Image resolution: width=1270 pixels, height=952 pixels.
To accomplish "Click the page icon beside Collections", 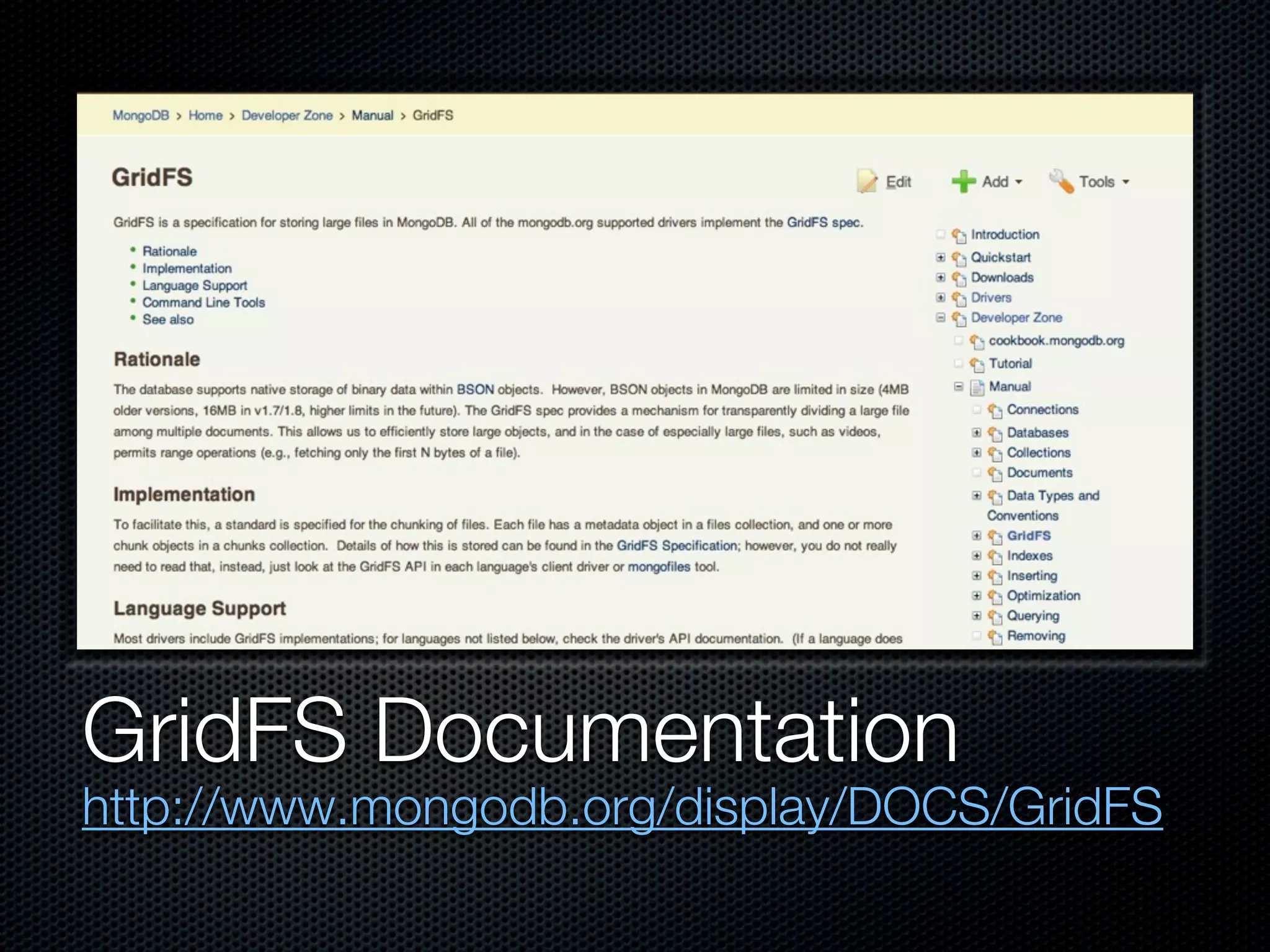I will [995, 454].
